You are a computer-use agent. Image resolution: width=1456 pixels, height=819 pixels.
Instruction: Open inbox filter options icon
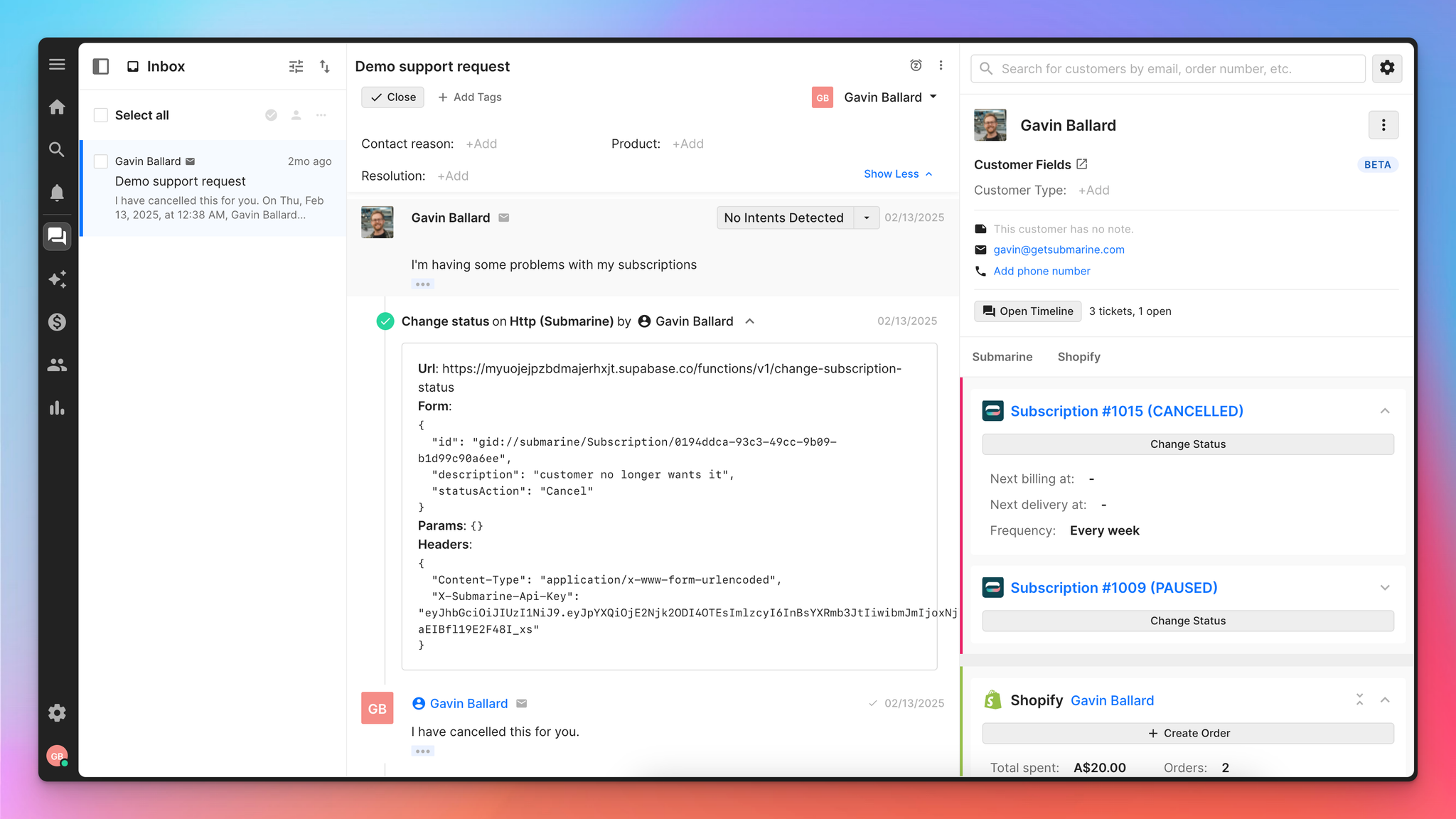296,65
